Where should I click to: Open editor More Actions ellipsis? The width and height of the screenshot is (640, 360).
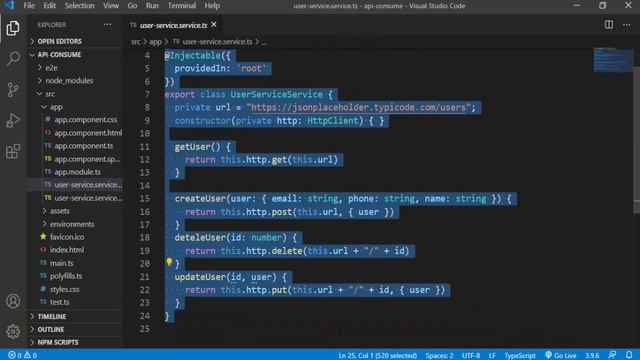click(627, 25)
